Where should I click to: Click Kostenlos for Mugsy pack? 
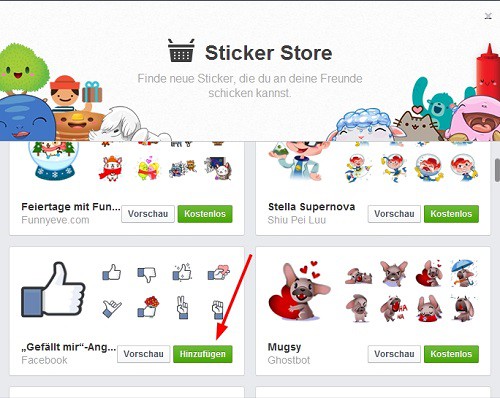pyautogui.click(x=451, y=354)
